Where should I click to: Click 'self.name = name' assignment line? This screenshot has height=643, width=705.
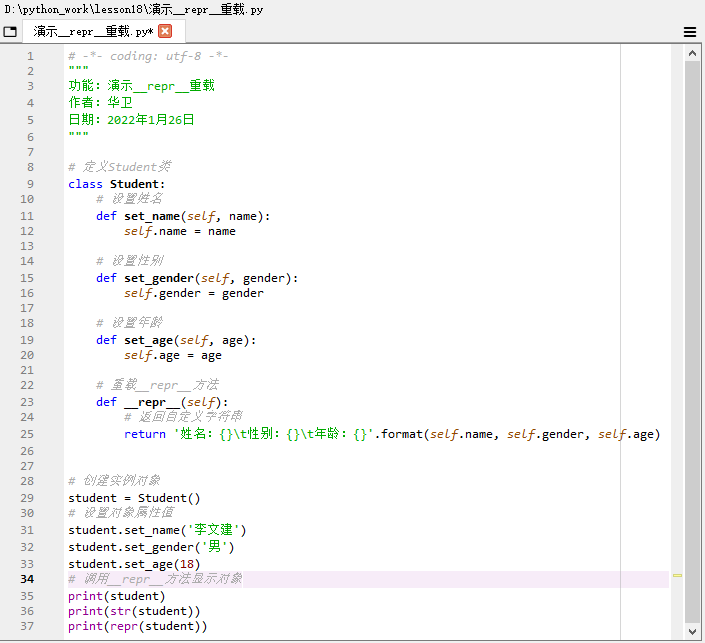coord(180,232)
